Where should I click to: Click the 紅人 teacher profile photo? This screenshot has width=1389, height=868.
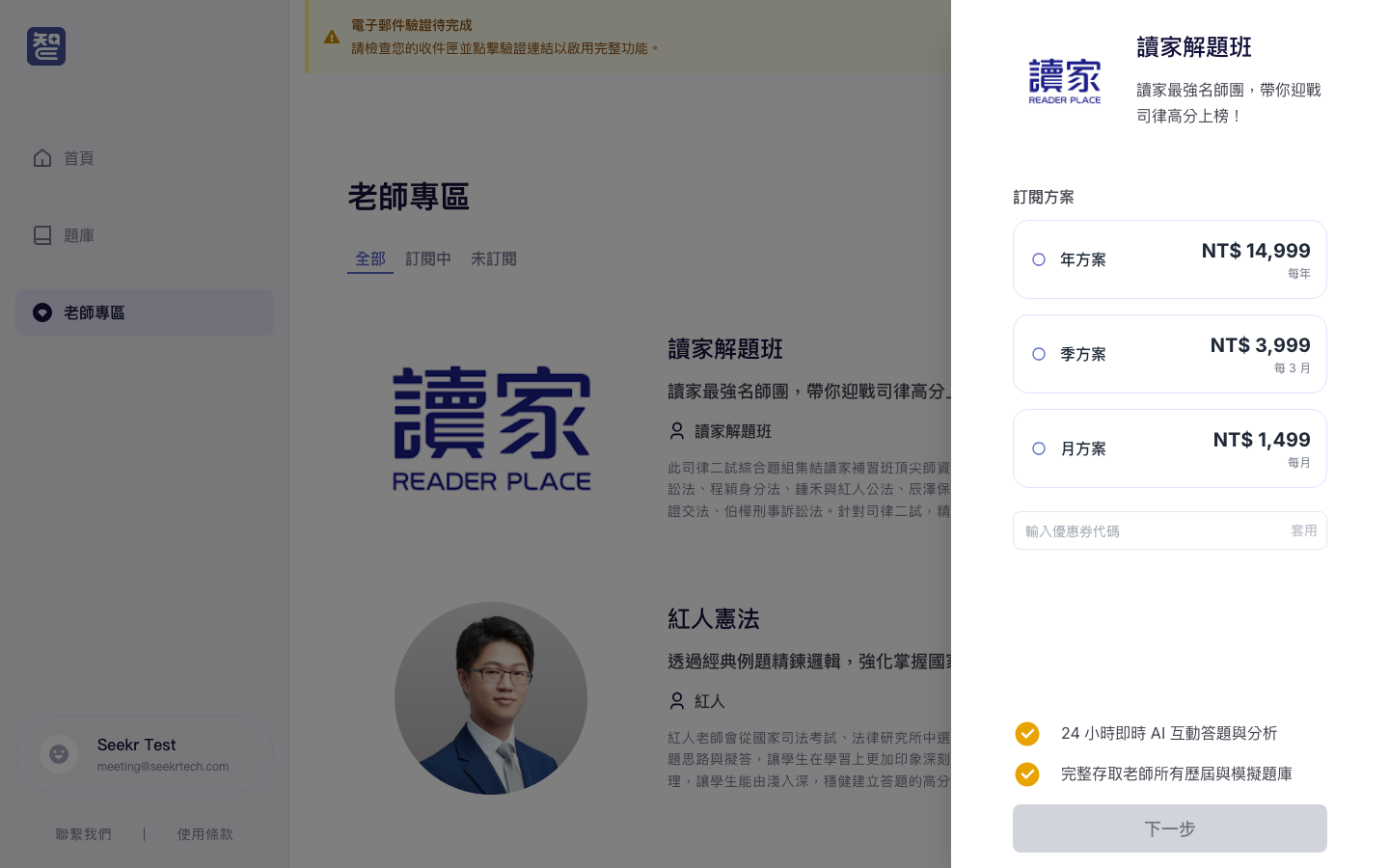click(x=491, y=697)
